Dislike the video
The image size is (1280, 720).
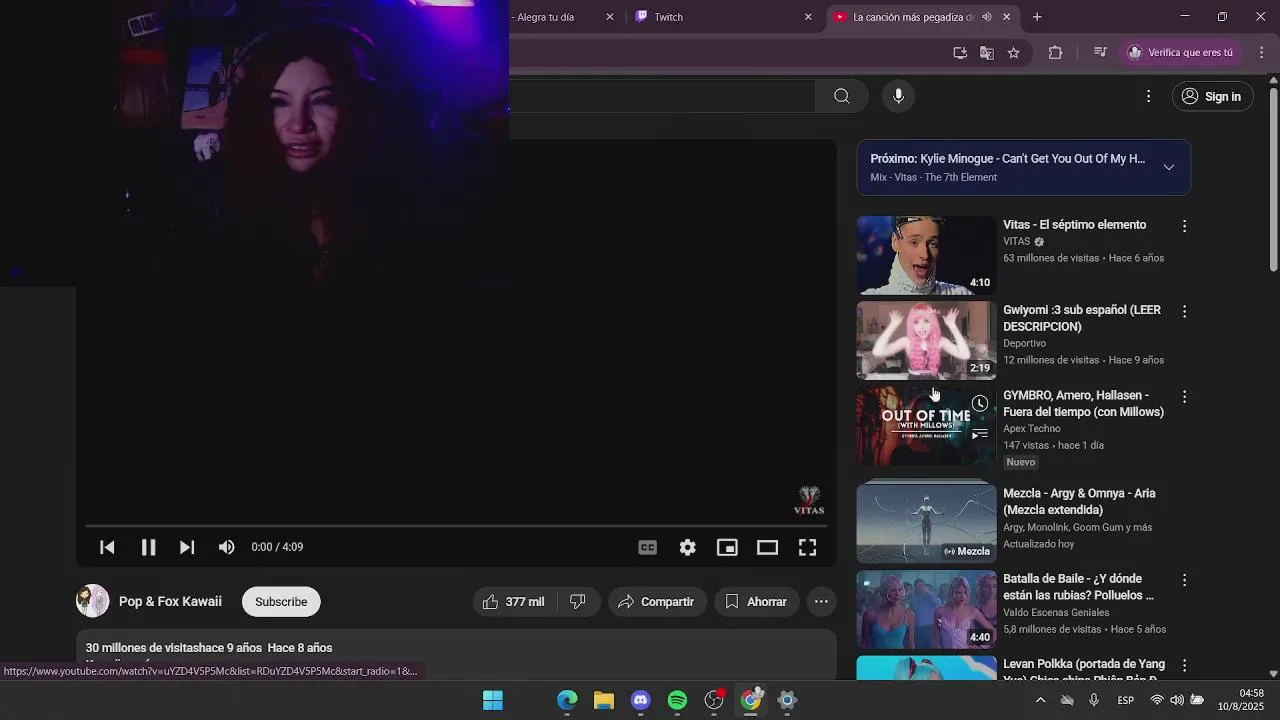pos(578,601)
